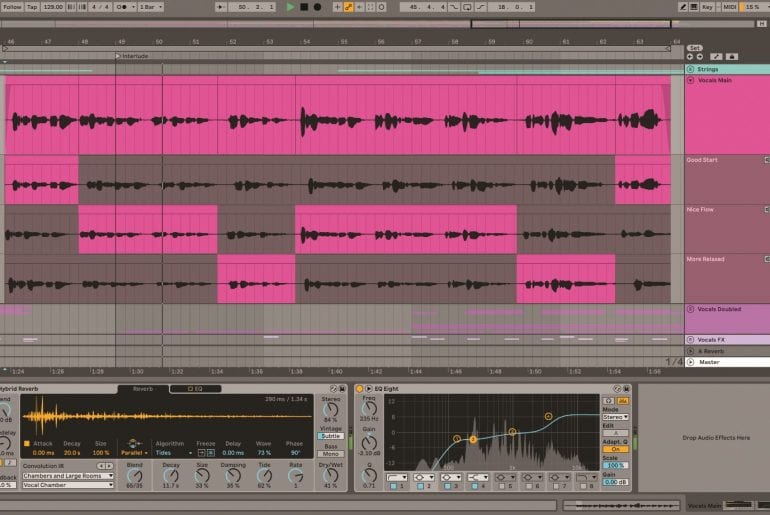Open the Chambers and Large Rooms dropdown
This screenshot has width=770, height=515.
[x=68, y=476]
